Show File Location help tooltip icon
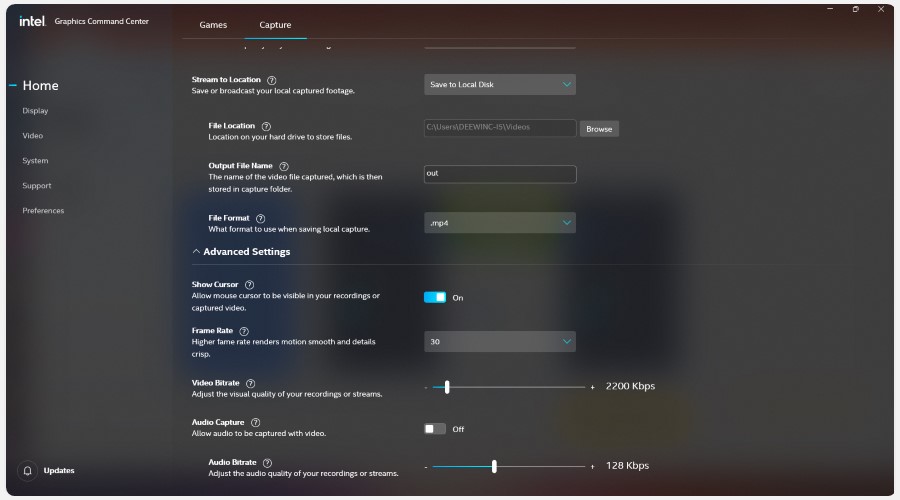The height and width of the screenshot is (500, 900). pos(266,126)
